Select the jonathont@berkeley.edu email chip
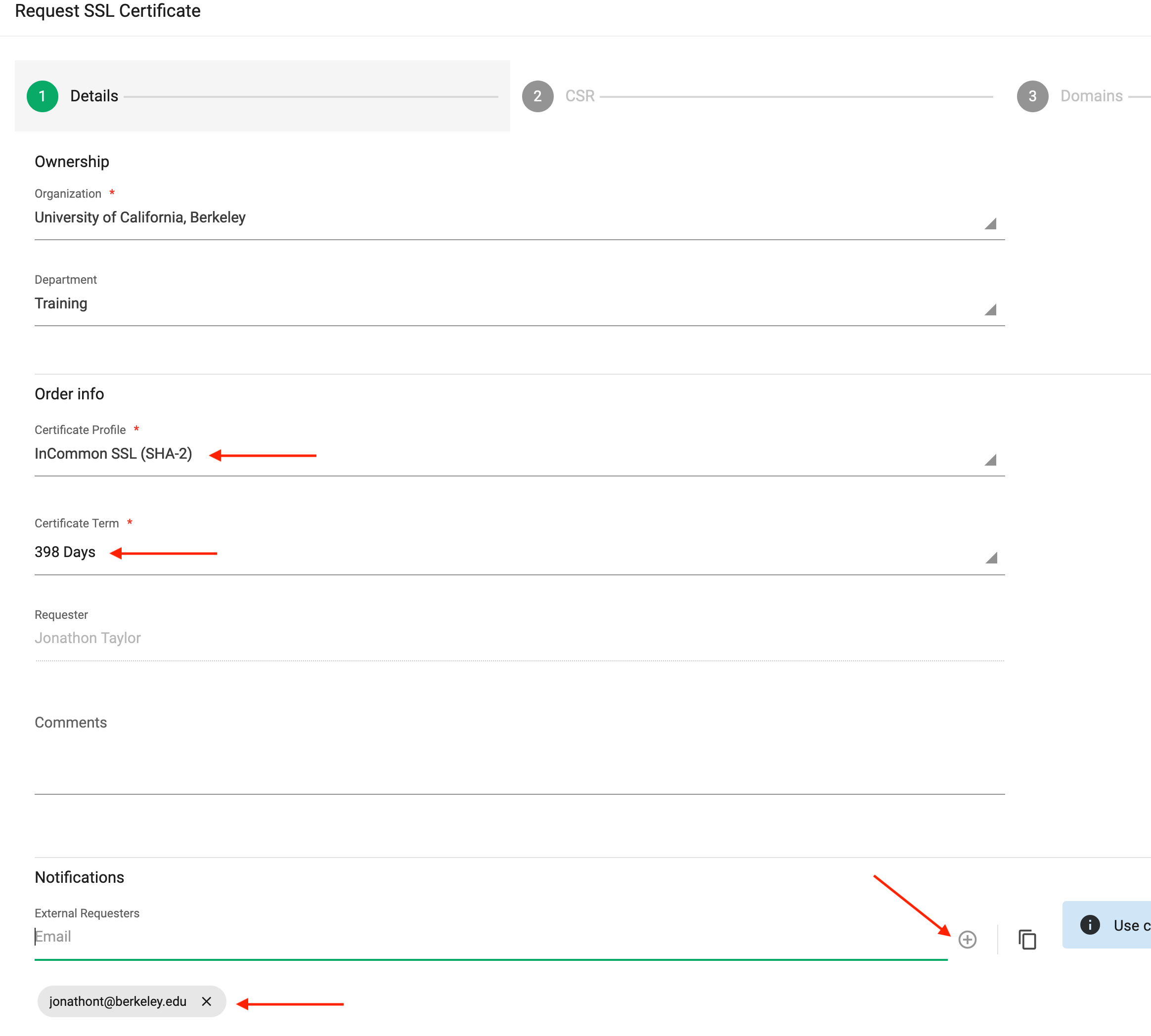 [118, 1001]
